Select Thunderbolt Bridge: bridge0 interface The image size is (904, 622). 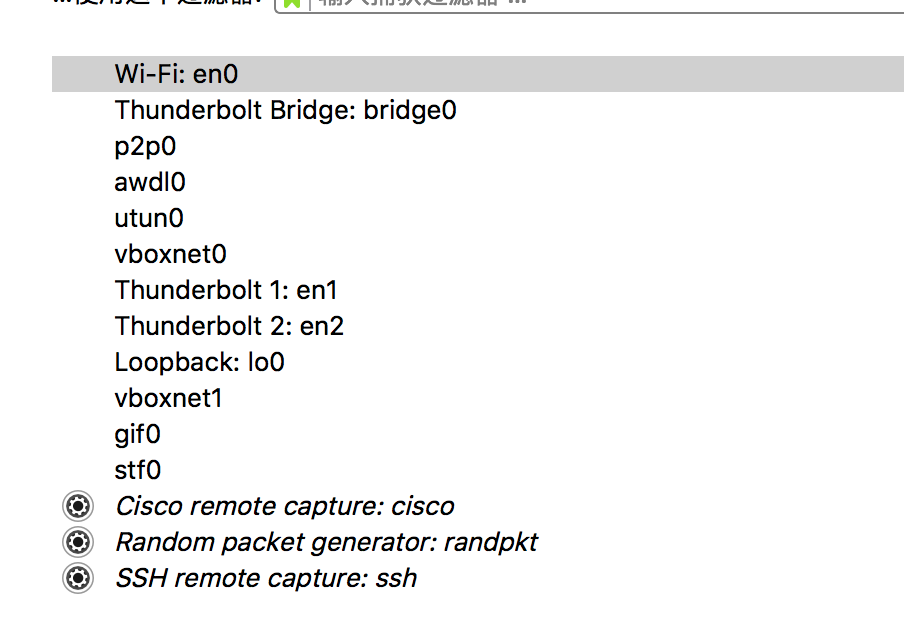(478, 110)
